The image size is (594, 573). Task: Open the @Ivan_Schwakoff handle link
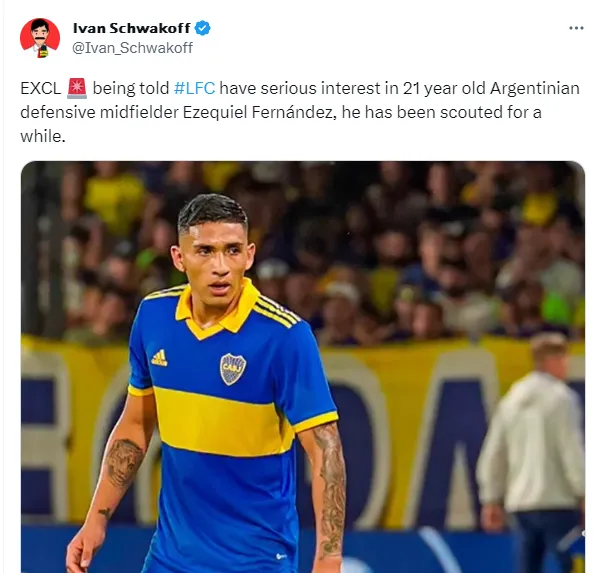[x=132, y=48]
